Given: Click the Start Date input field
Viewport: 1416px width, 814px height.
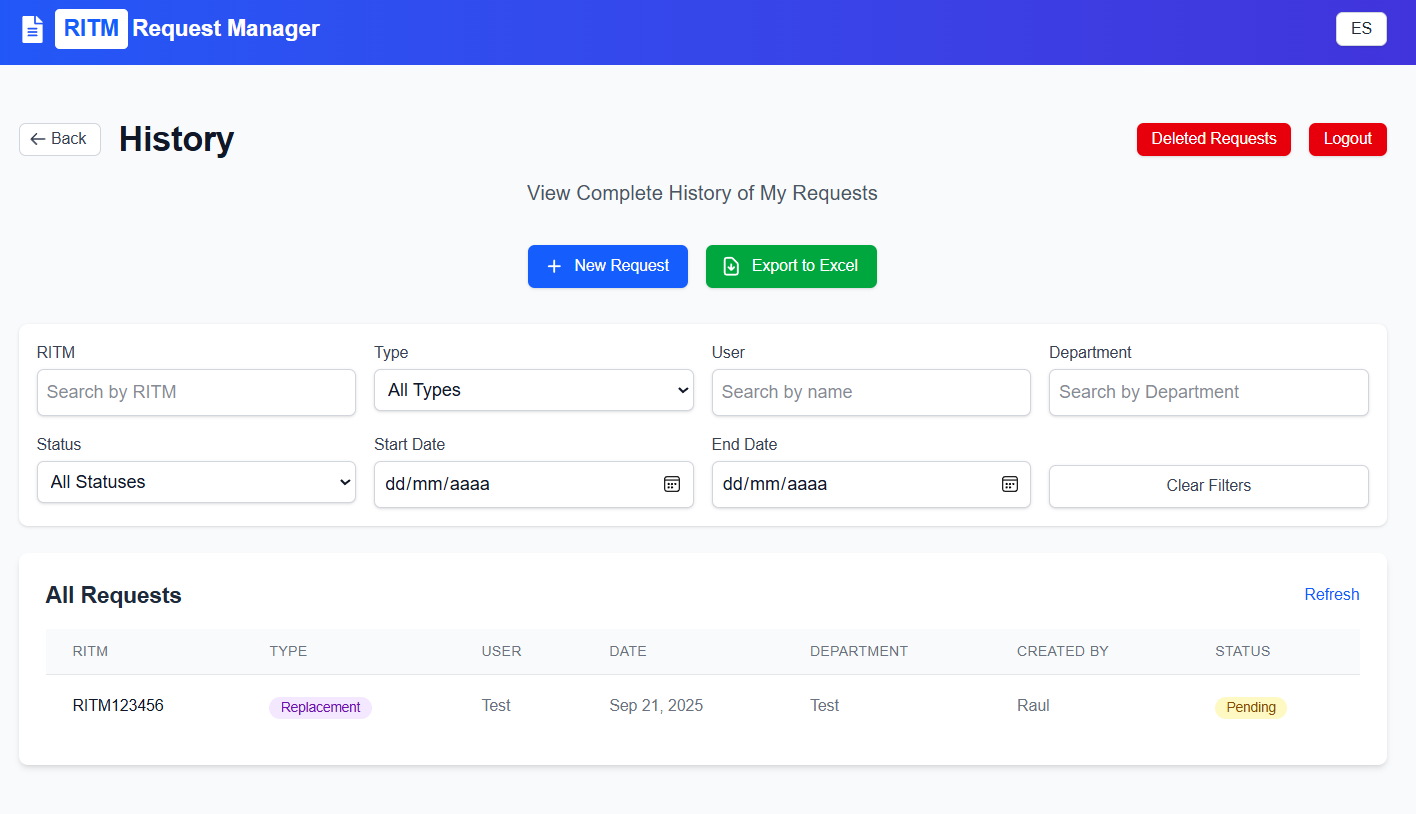Looking at the screenshot, I should (534, 484).
